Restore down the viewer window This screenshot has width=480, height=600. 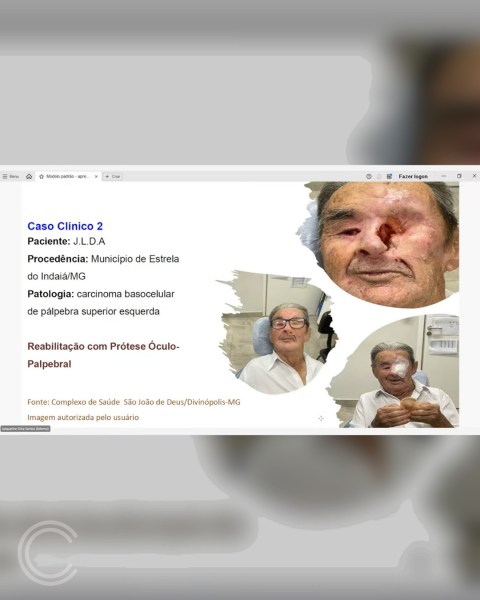pos(459,176)
